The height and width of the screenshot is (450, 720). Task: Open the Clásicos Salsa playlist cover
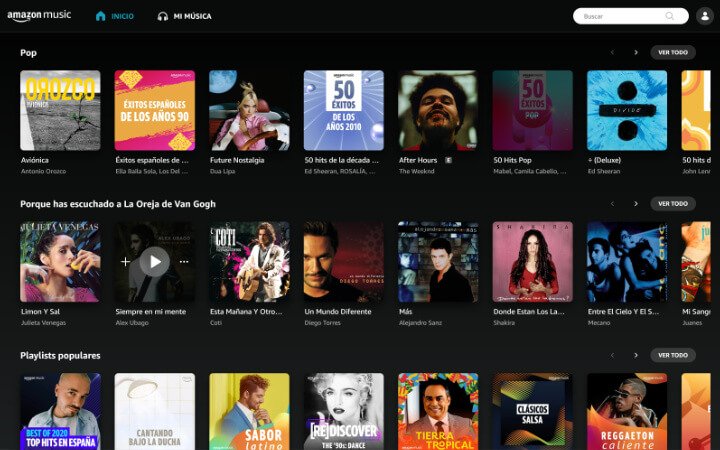[533, 411]
